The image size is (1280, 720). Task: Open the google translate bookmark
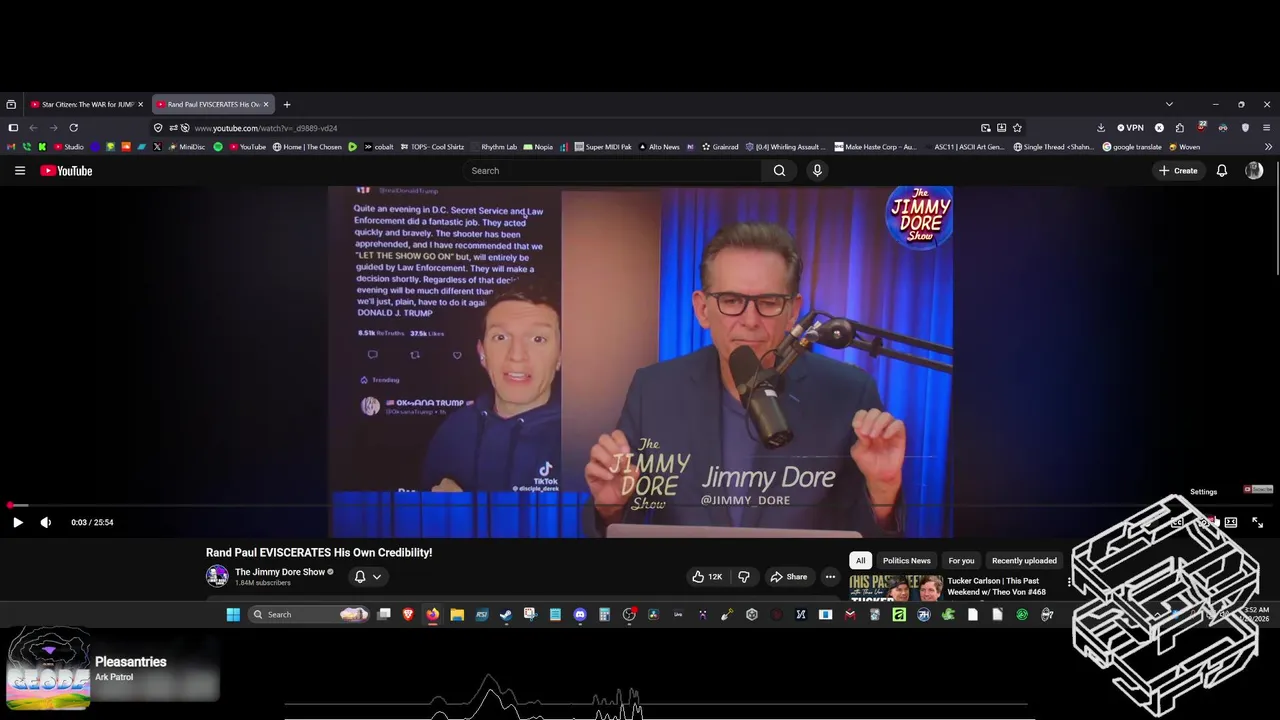click(1132, 147)
